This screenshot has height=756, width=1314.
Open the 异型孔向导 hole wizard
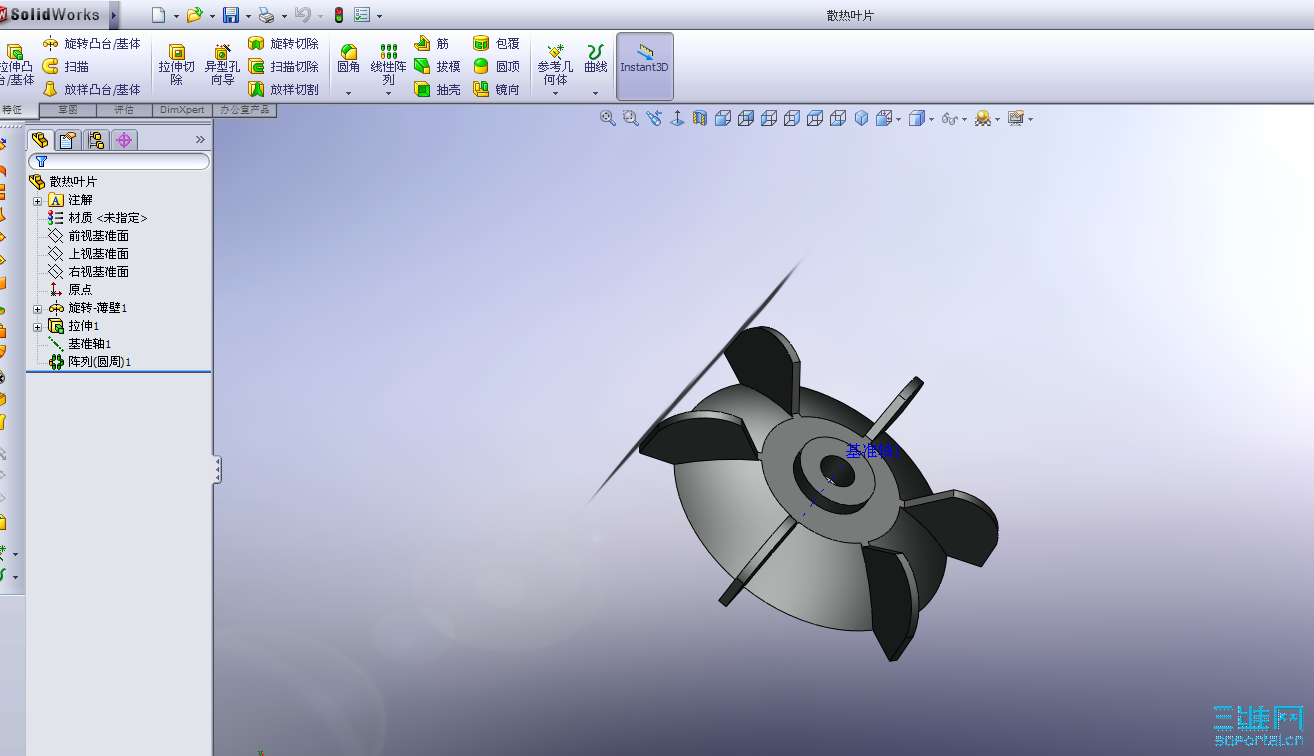[x=222, y=65]
